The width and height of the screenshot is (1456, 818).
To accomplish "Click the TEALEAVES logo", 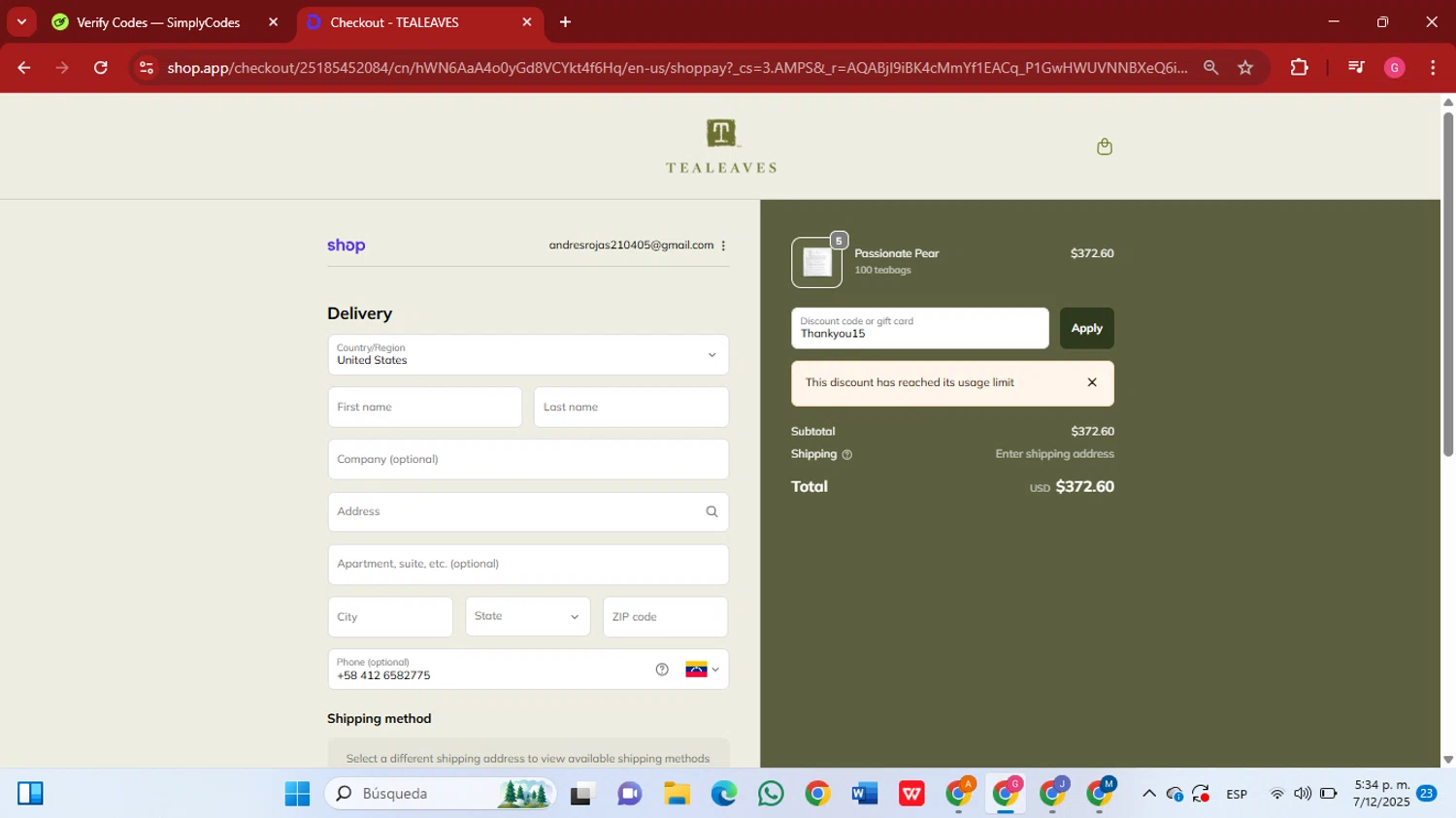I will pos(721,147).
